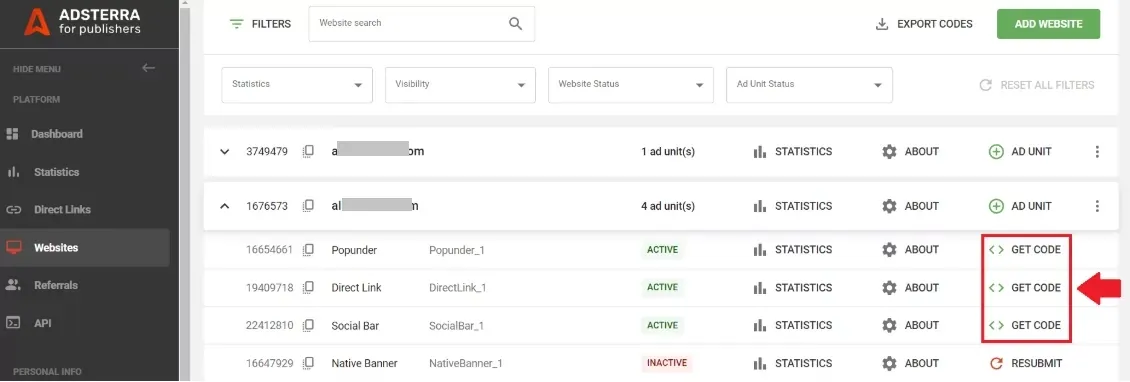Click the Hide Menu label

pyautogui.click(x=37, y=69)
